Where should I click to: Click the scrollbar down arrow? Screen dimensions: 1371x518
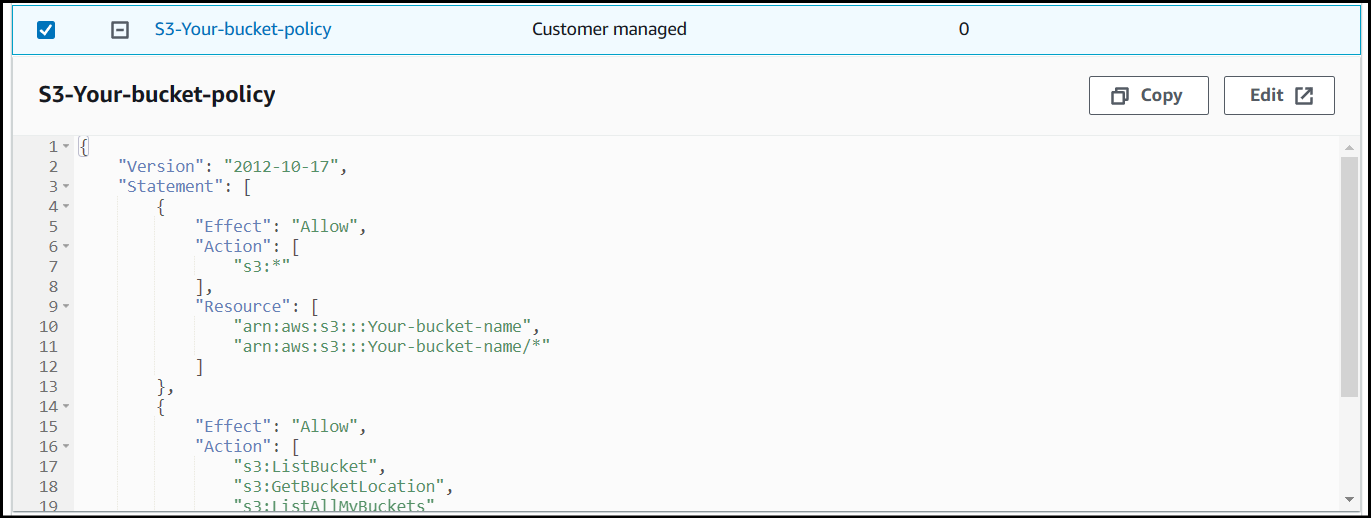coord(1349,498)
